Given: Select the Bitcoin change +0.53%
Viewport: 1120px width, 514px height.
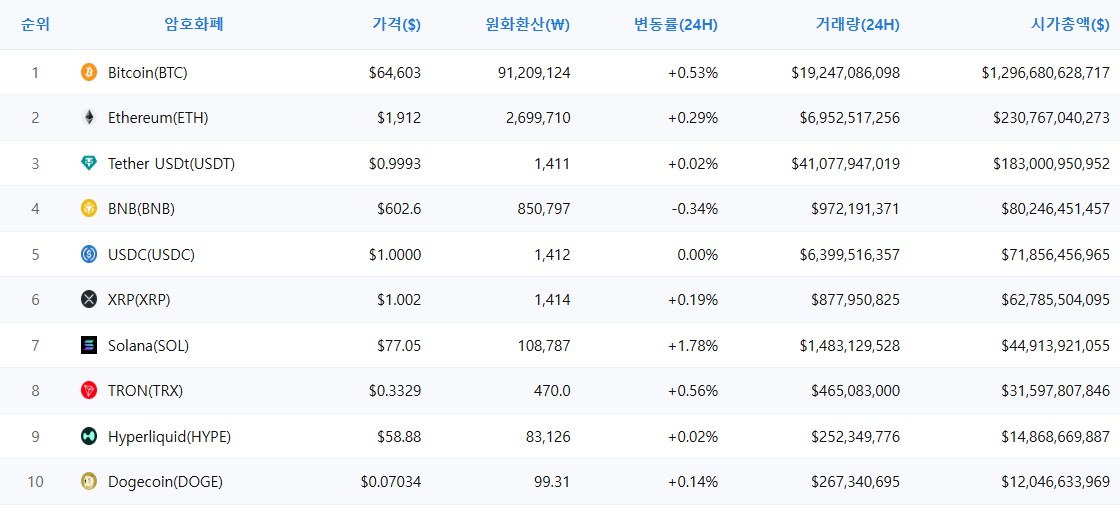Looking at the screenshot, I should [693, 72].
